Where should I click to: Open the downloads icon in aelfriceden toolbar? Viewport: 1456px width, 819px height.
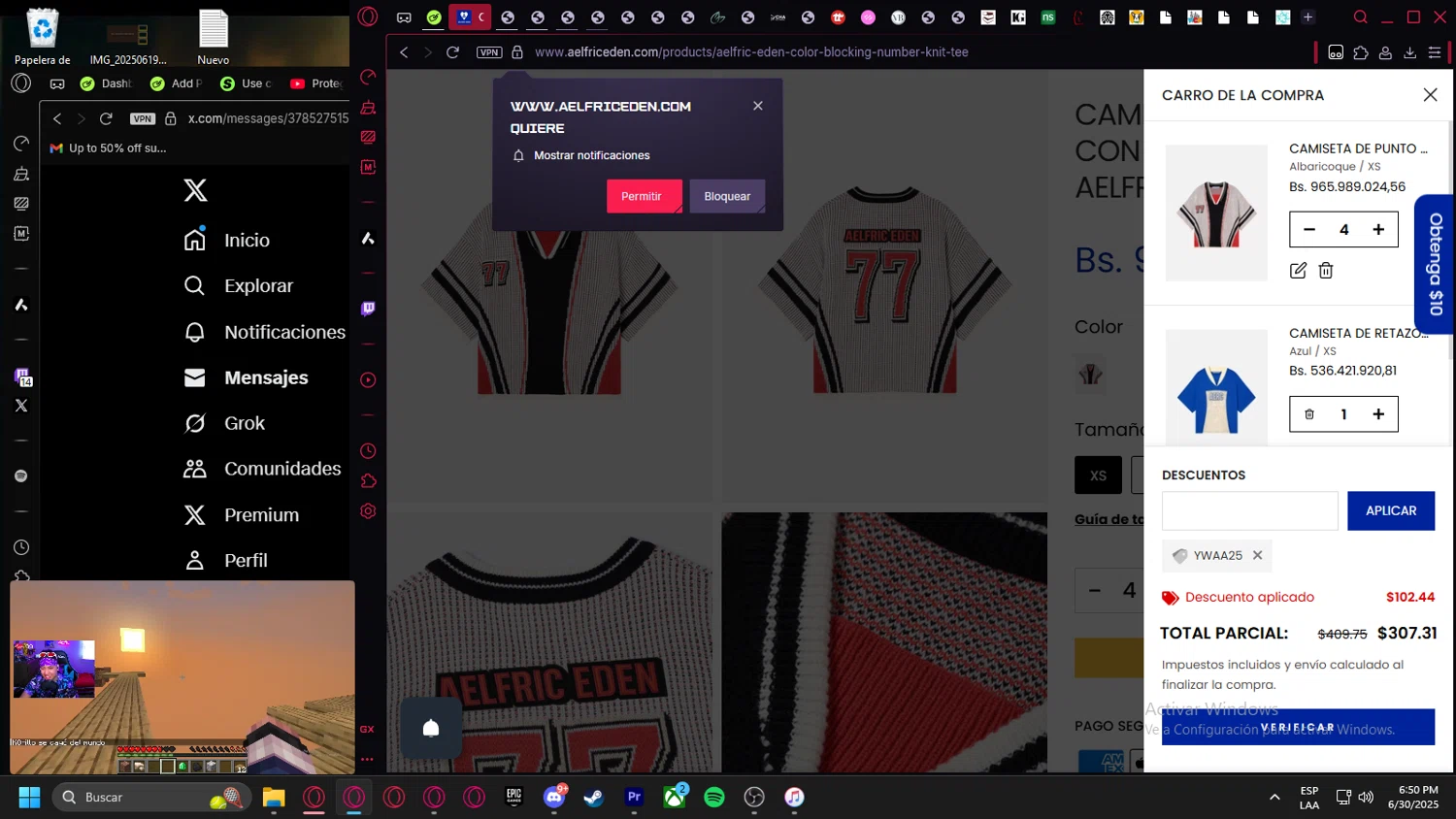pyautogui.click(x=1410, y=52)
